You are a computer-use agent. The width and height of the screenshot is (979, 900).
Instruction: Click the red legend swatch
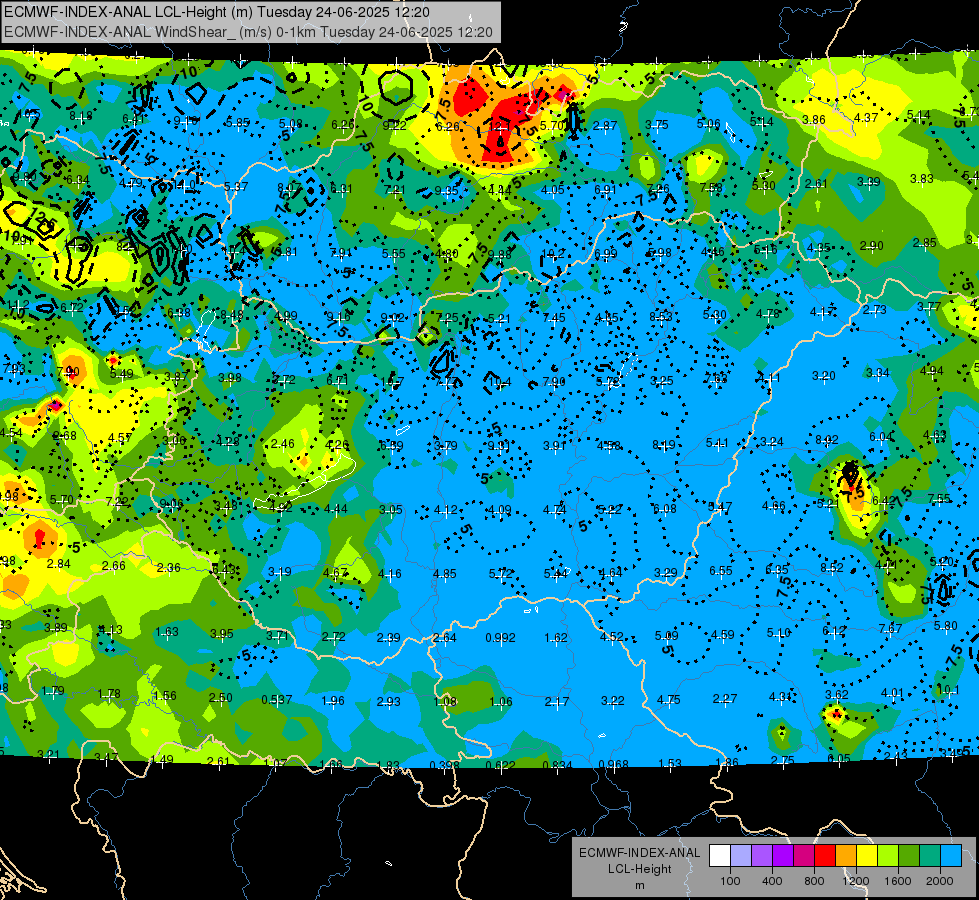point(825,856)
